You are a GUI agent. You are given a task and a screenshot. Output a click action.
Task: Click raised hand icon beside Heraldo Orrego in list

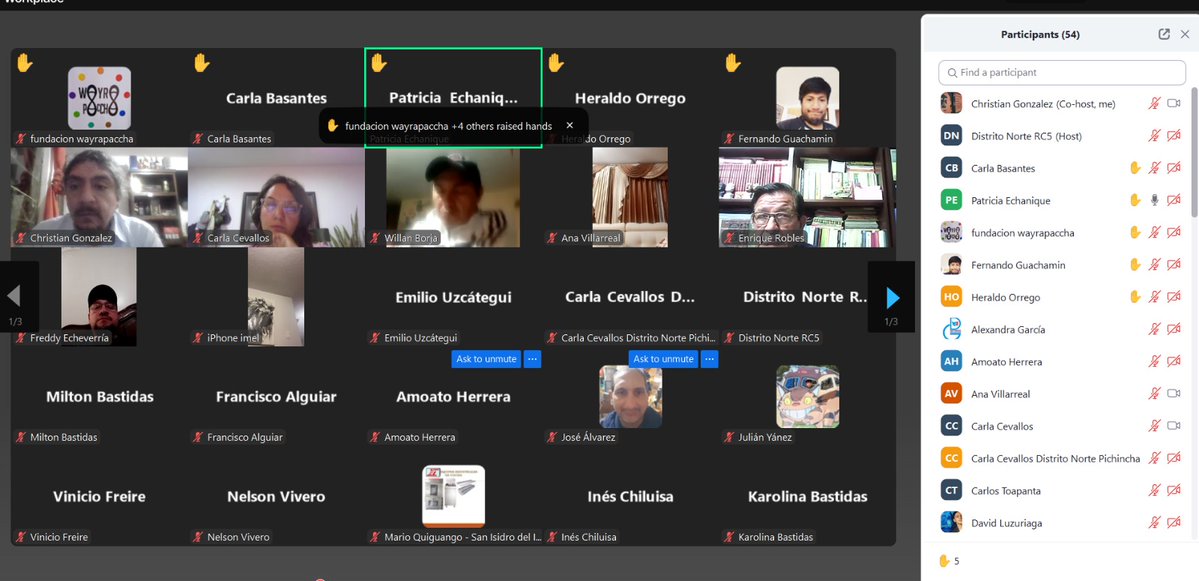1136,297
